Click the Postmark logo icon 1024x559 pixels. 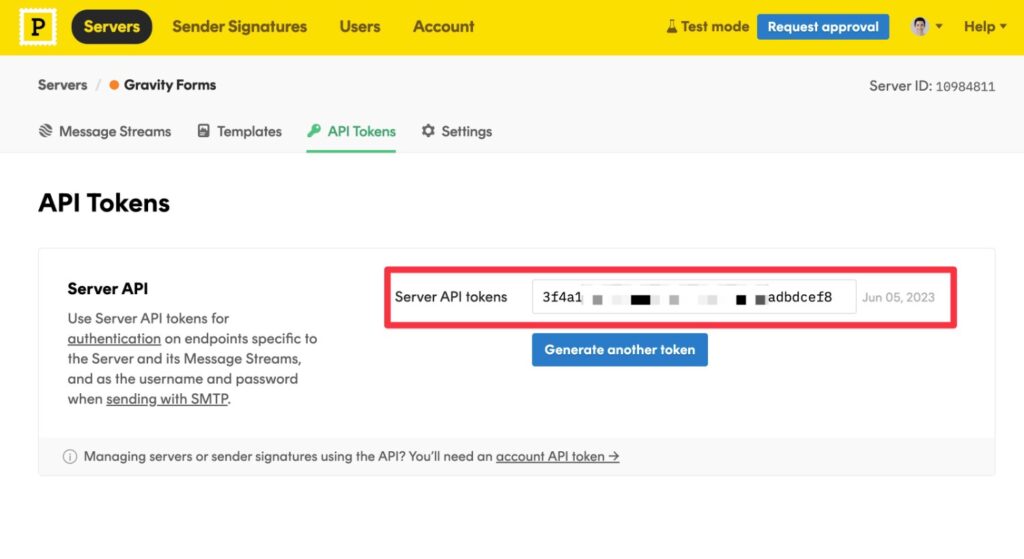pos(38,27)
